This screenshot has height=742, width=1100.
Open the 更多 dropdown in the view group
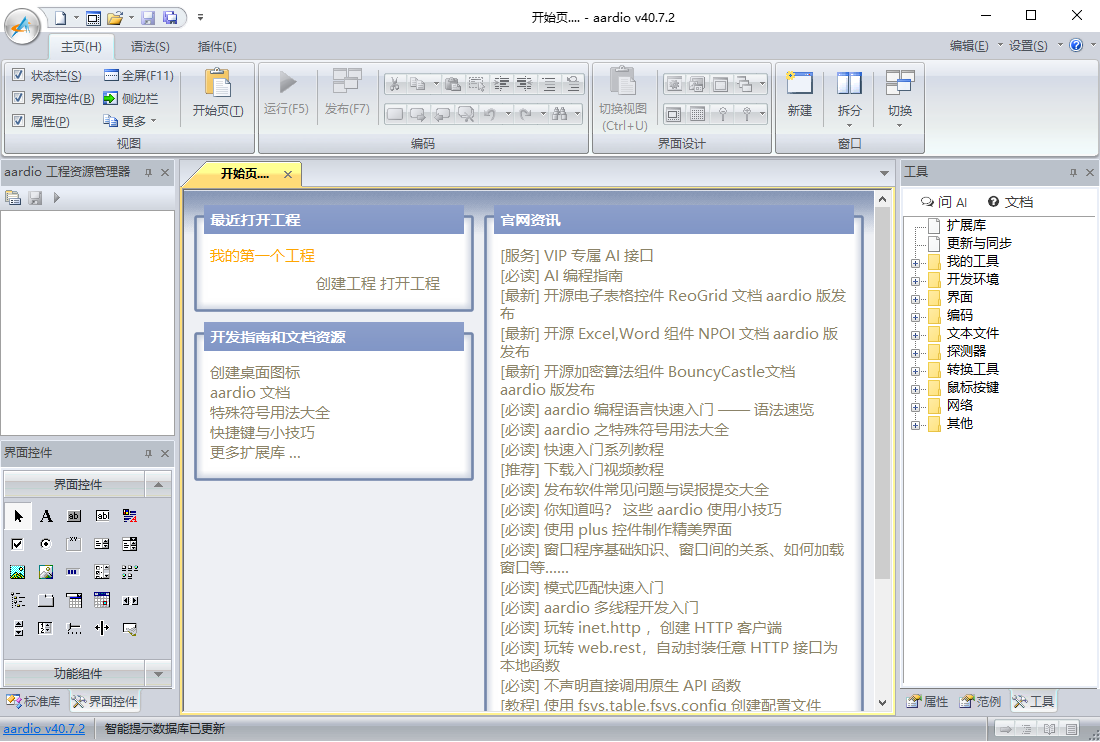pyautogui.click(x=130, y=121)
